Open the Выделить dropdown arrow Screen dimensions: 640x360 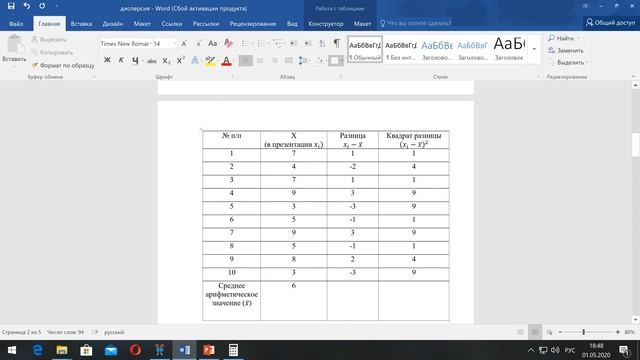(x=587, y=62)
